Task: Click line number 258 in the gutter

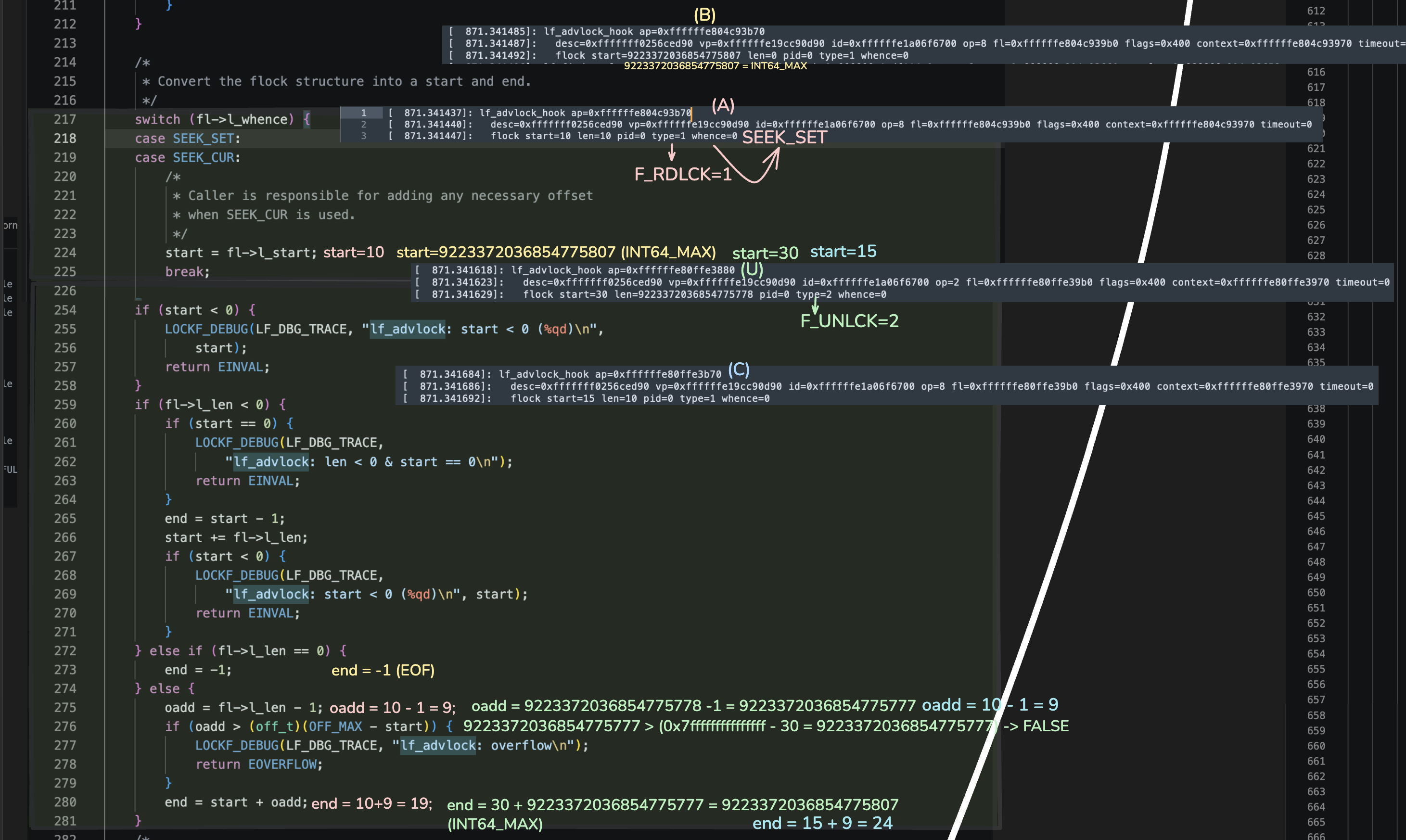Action: pyautogui.click(x=65, y=386)
